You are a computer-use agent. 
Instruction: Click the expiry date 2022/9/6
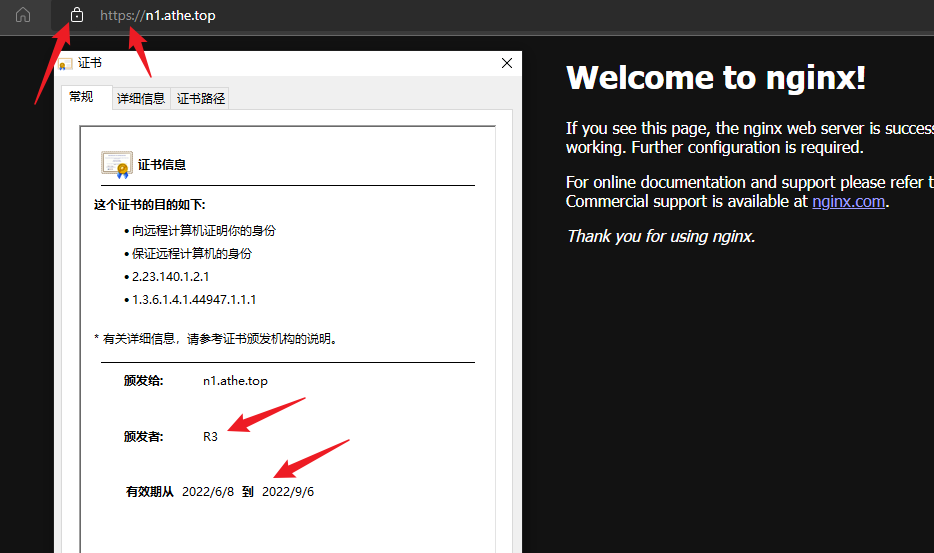point(288,492)
